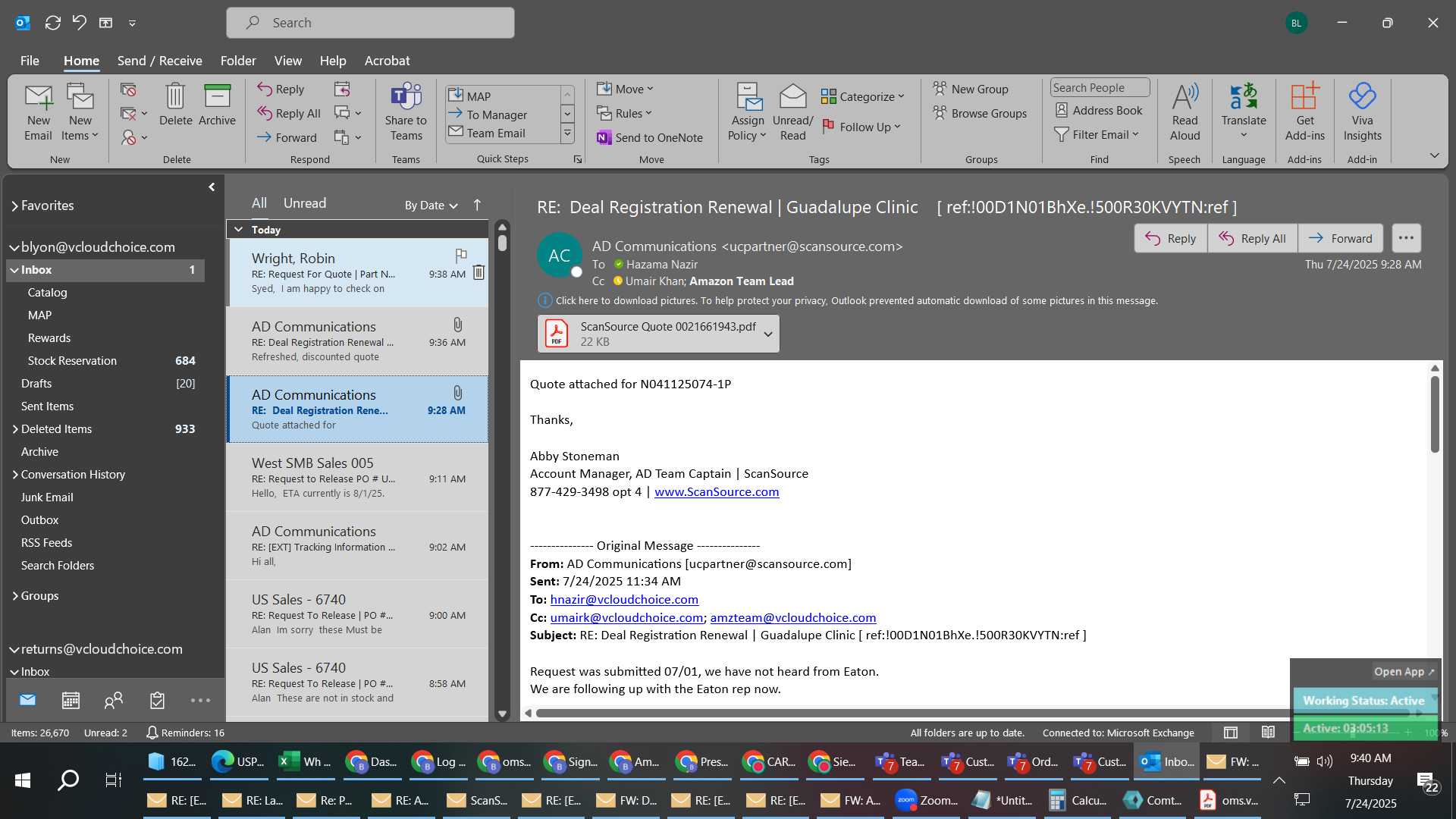Click more actions ellipsis in reading pane
The width and height of the screenshot is (1456, 819).
click(1406, 237)
